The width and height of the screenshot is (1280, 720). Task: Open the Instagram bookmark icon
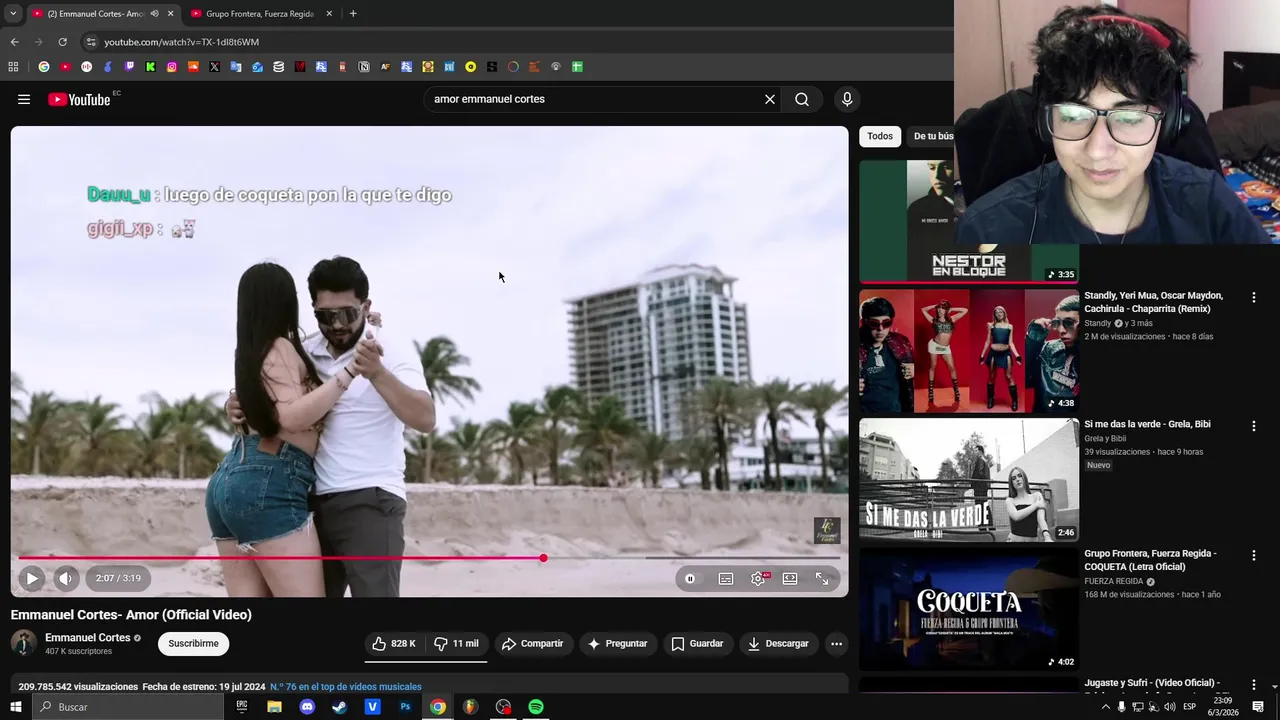click(172, 67)
